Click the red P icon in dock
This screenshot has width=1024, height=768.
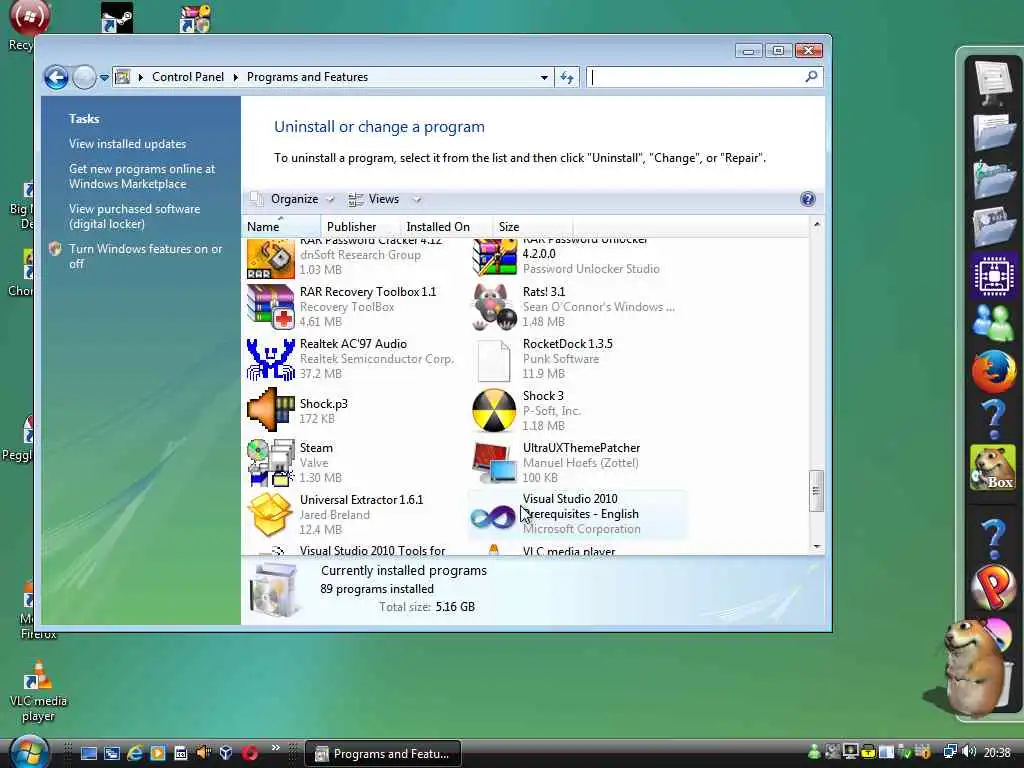(x=993, y=585)
